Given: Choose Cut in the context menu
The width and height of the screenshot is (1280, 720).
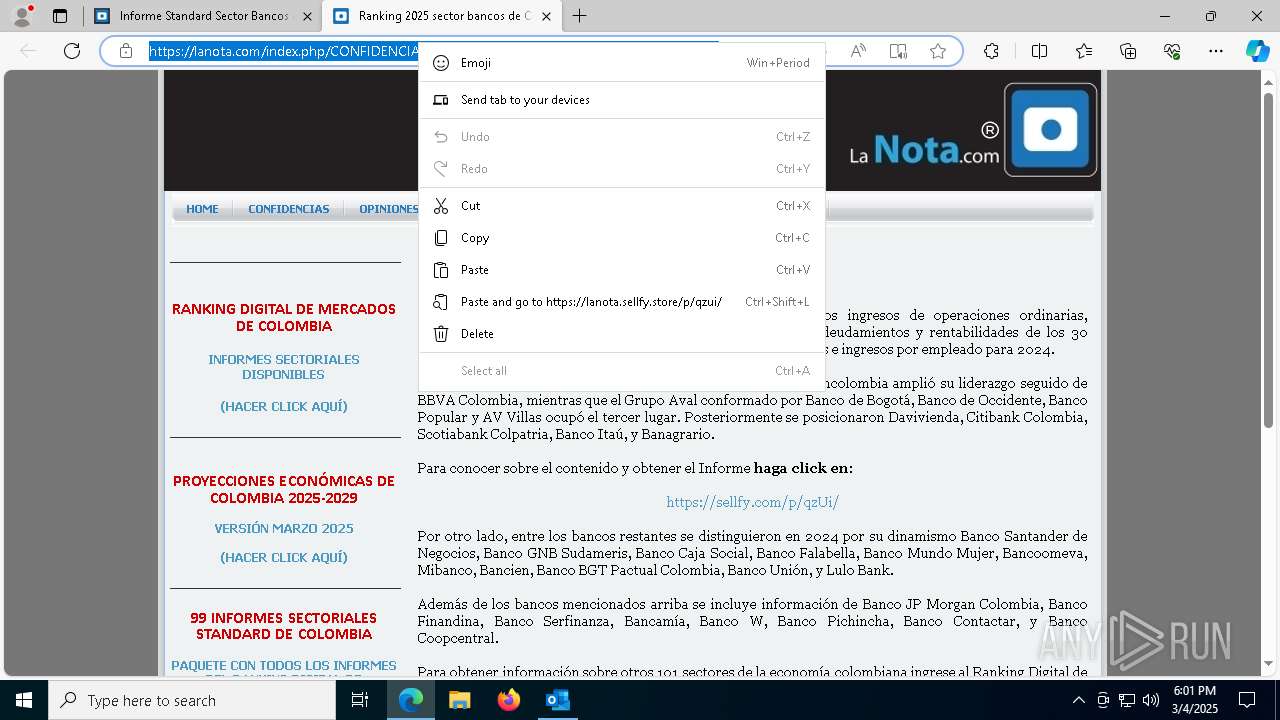Looking at the screenshot, I should point(621,206).
